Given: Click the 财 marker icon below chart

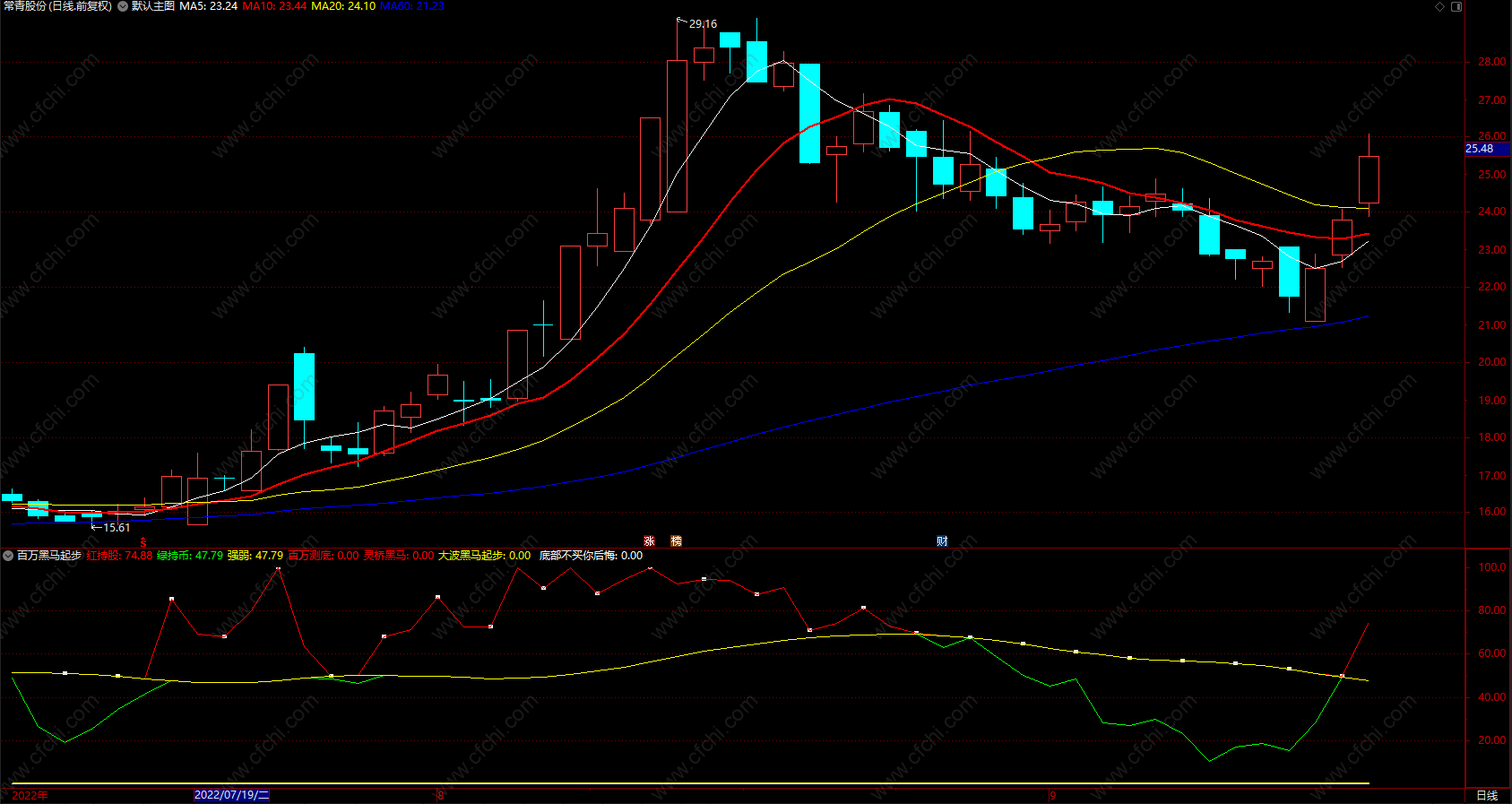Looking at the screenshot, I should coord(942,541).
